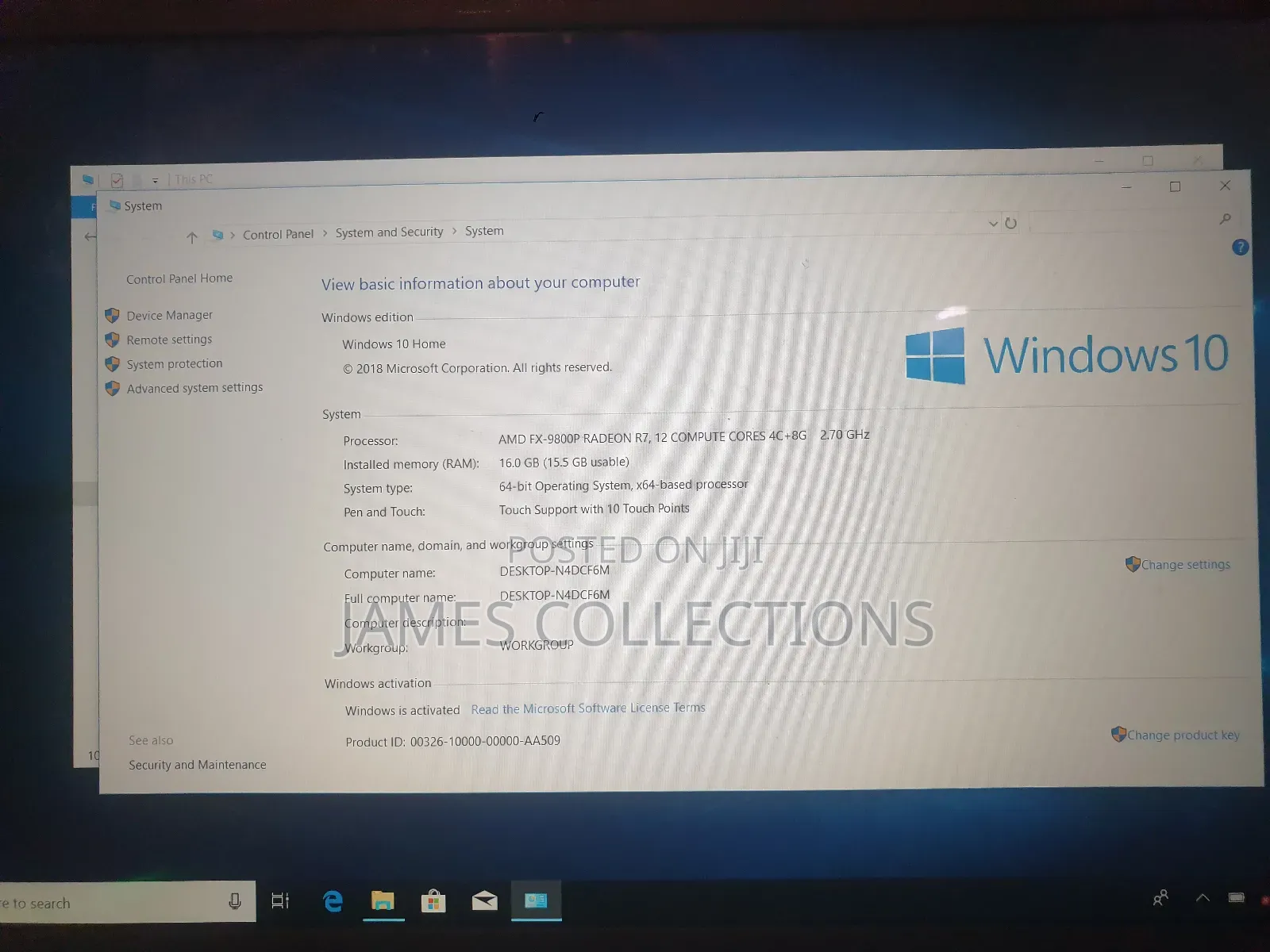Refresh the System window address bar
Screen dimensions: 1270x952
click(1010, 223)
